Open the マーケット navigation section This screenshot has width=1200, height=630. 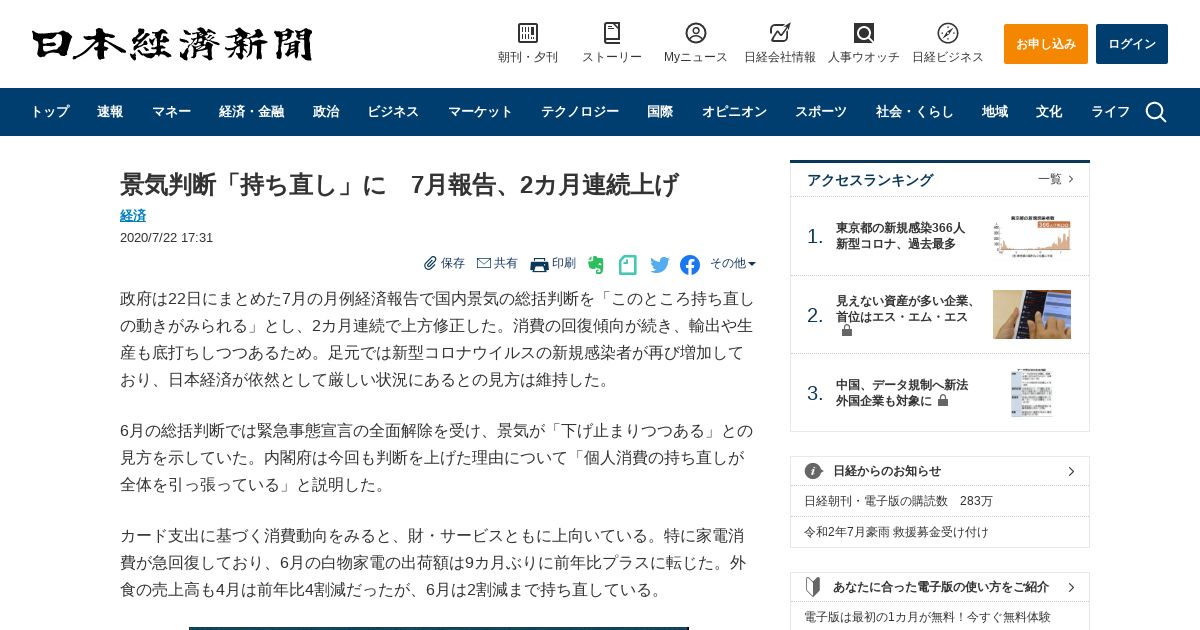(480, 112)
